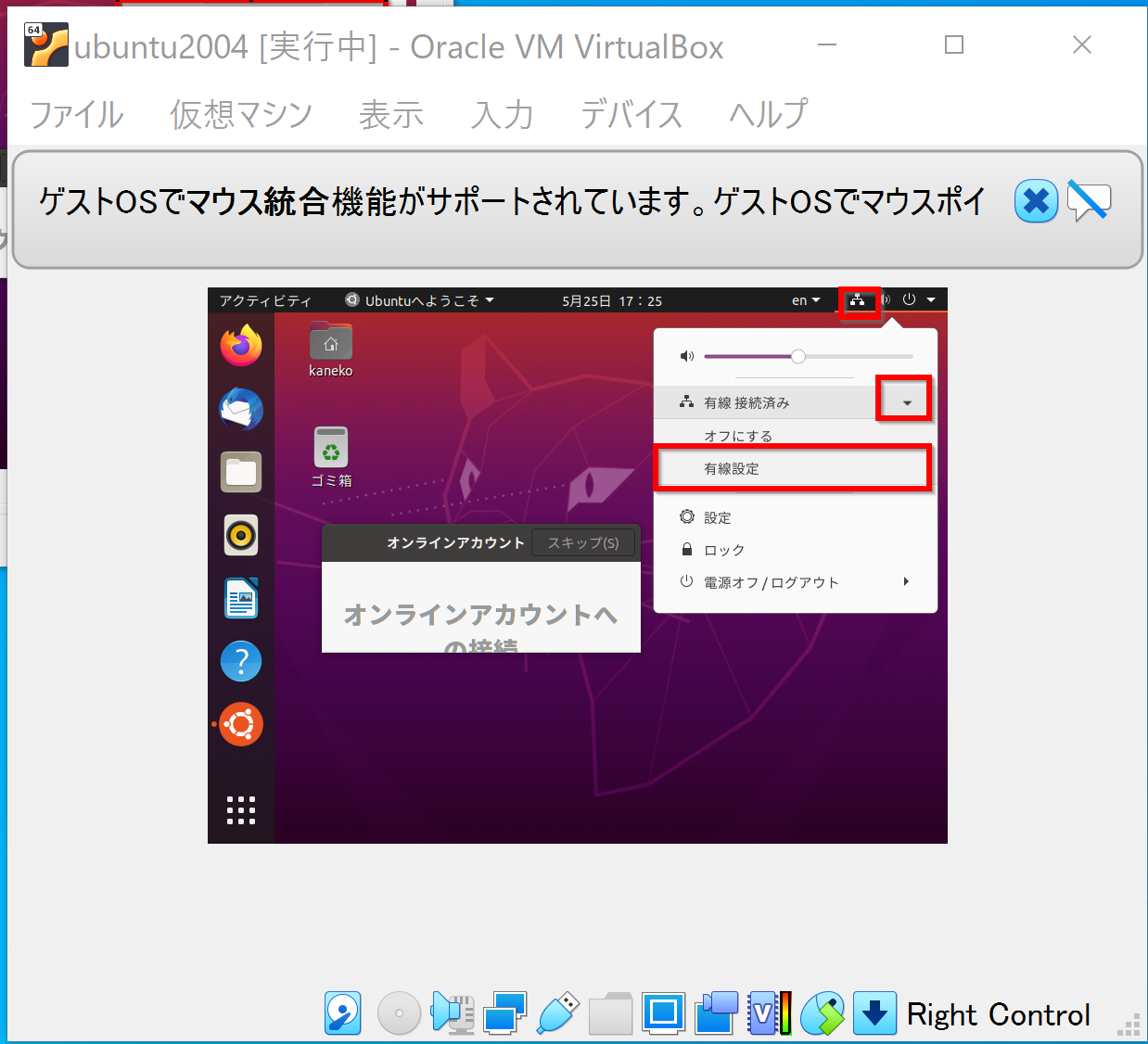Open the display status icon
Screen dimensions: 1148x1044
663,1013
